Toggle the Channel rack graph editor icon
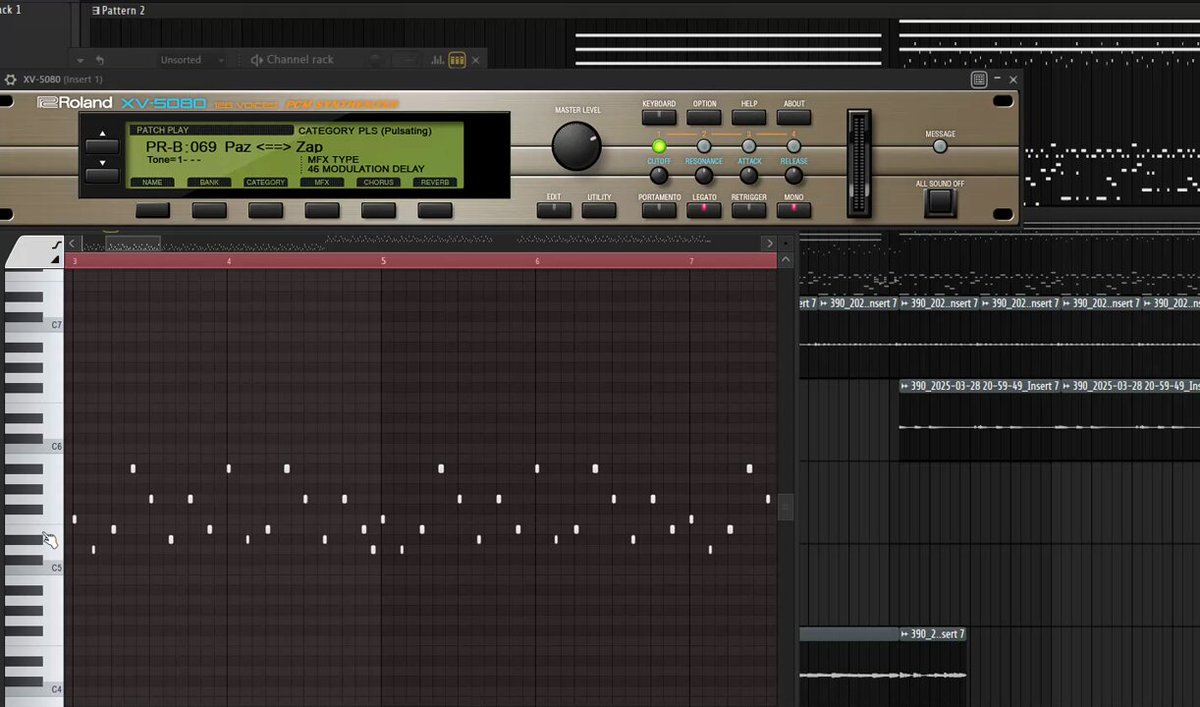 pos(438,60)
